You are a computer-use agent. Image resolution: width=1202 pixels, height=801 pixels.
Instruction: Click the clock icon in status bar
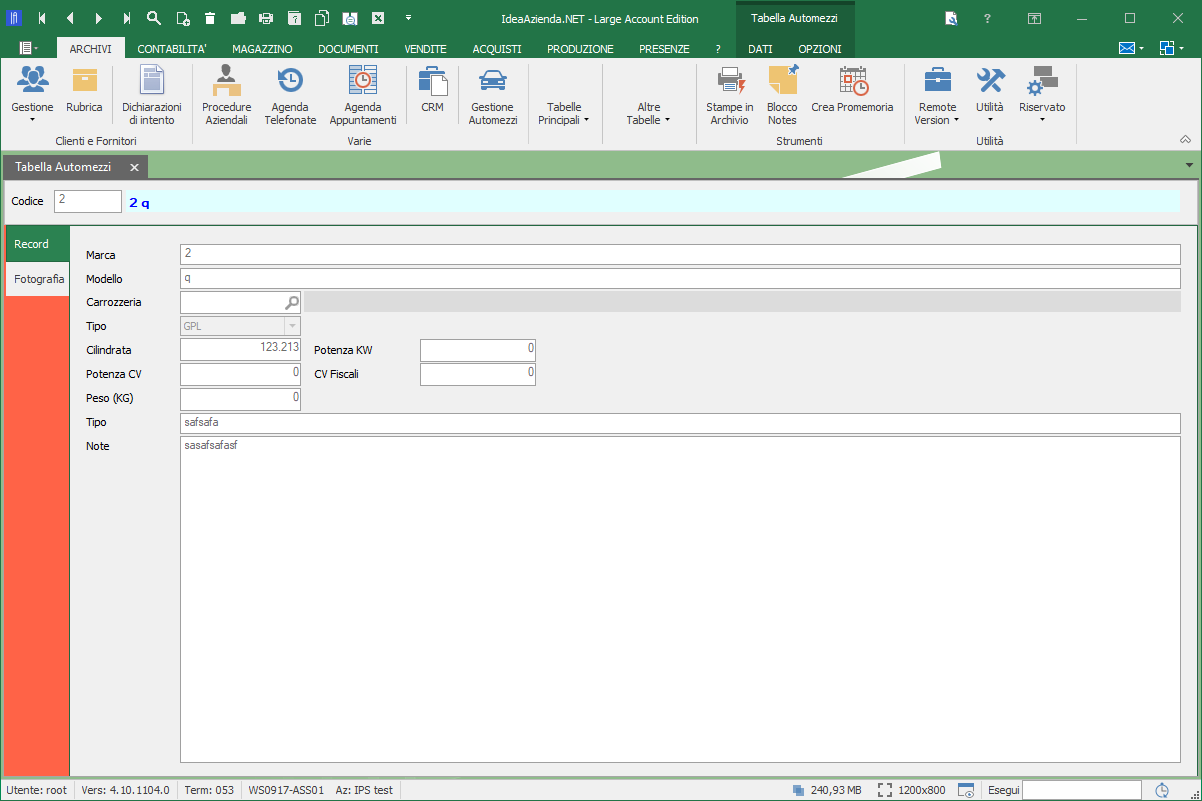point(1162,790)
